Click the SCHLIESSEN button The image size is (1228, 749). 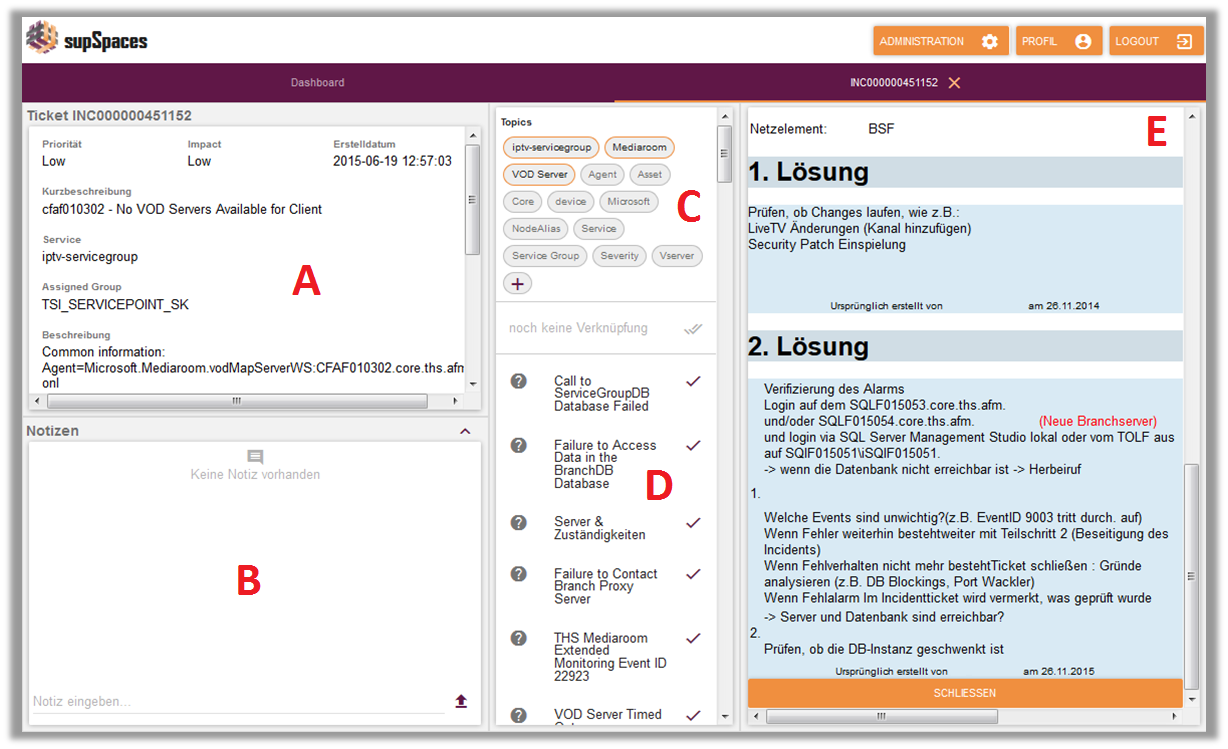(965, 693)
